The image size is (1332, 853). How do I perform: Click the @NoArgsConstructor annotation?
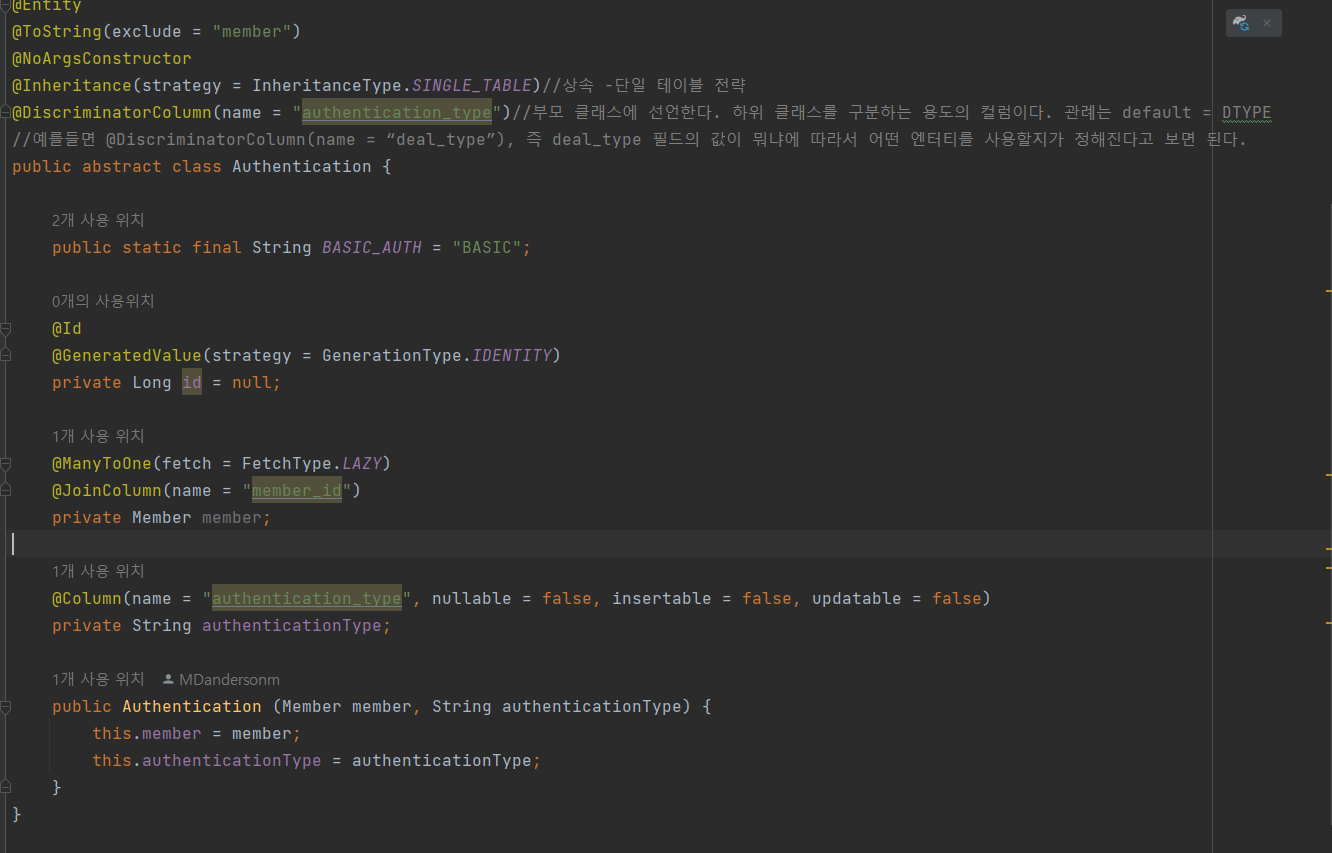click(x=102, y=58)
